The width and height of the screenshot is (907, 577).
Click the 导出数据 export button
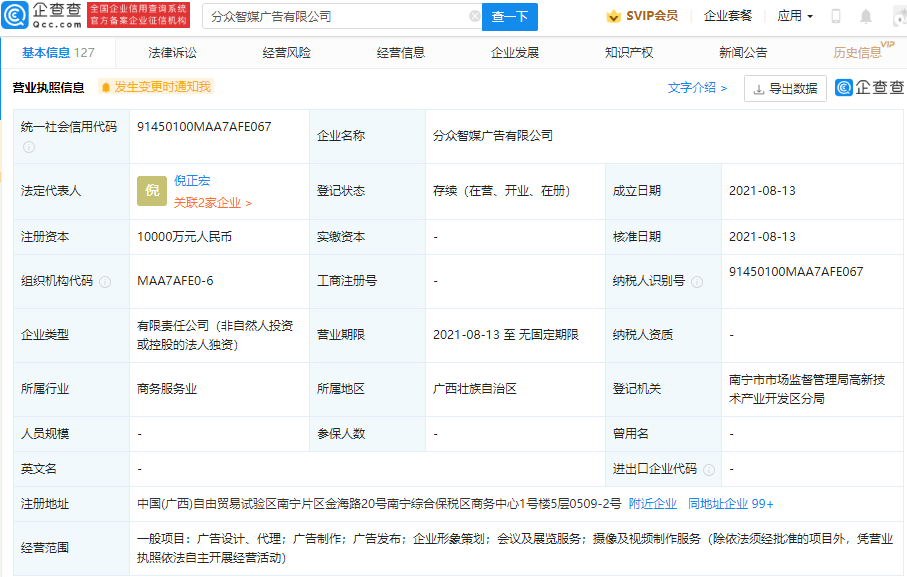tap(785, 89)
